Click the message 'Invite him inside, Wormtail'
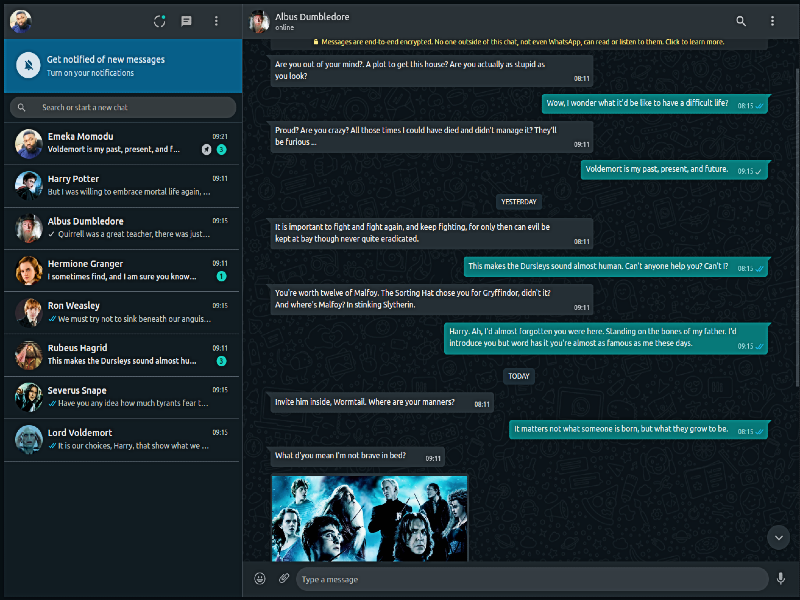Viewport: 800px width, 600px height. (x=381, y=403)
